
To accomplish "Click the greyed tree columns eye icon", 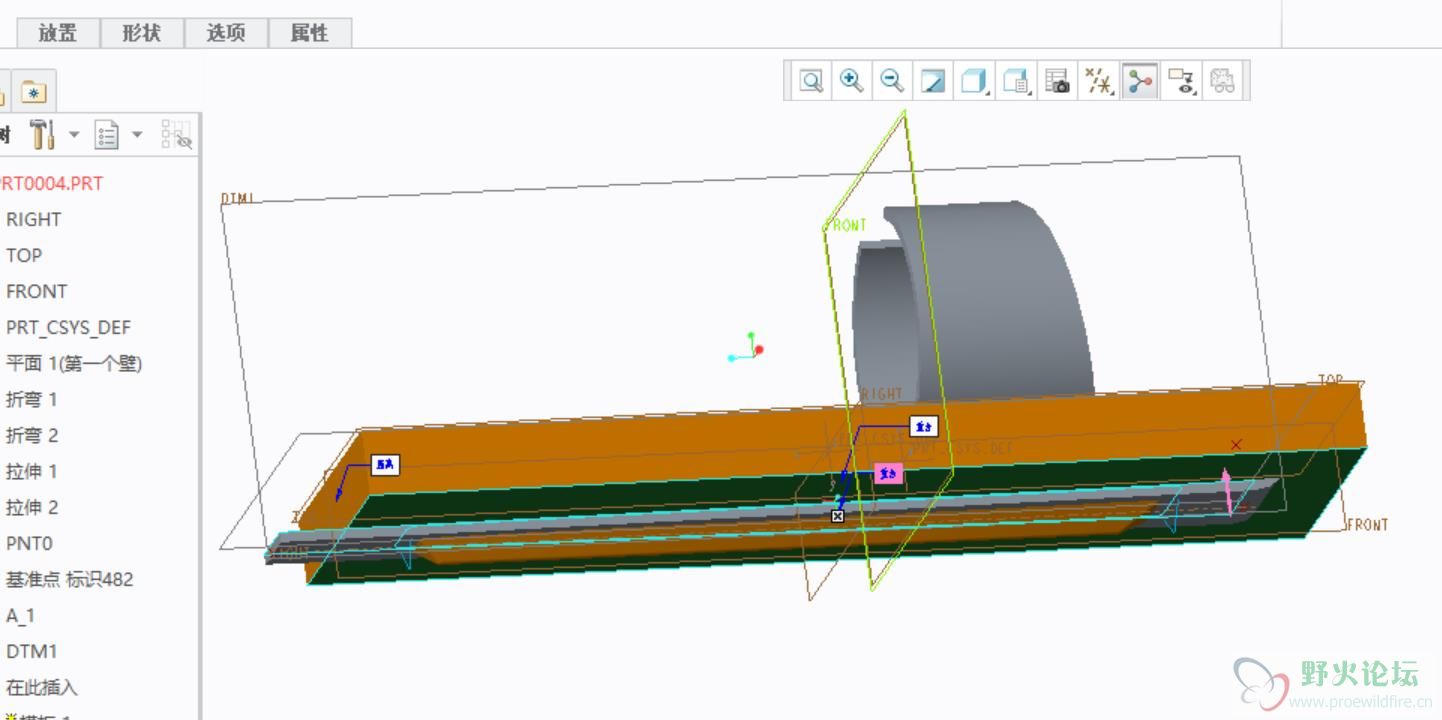I will click(176, 135).
